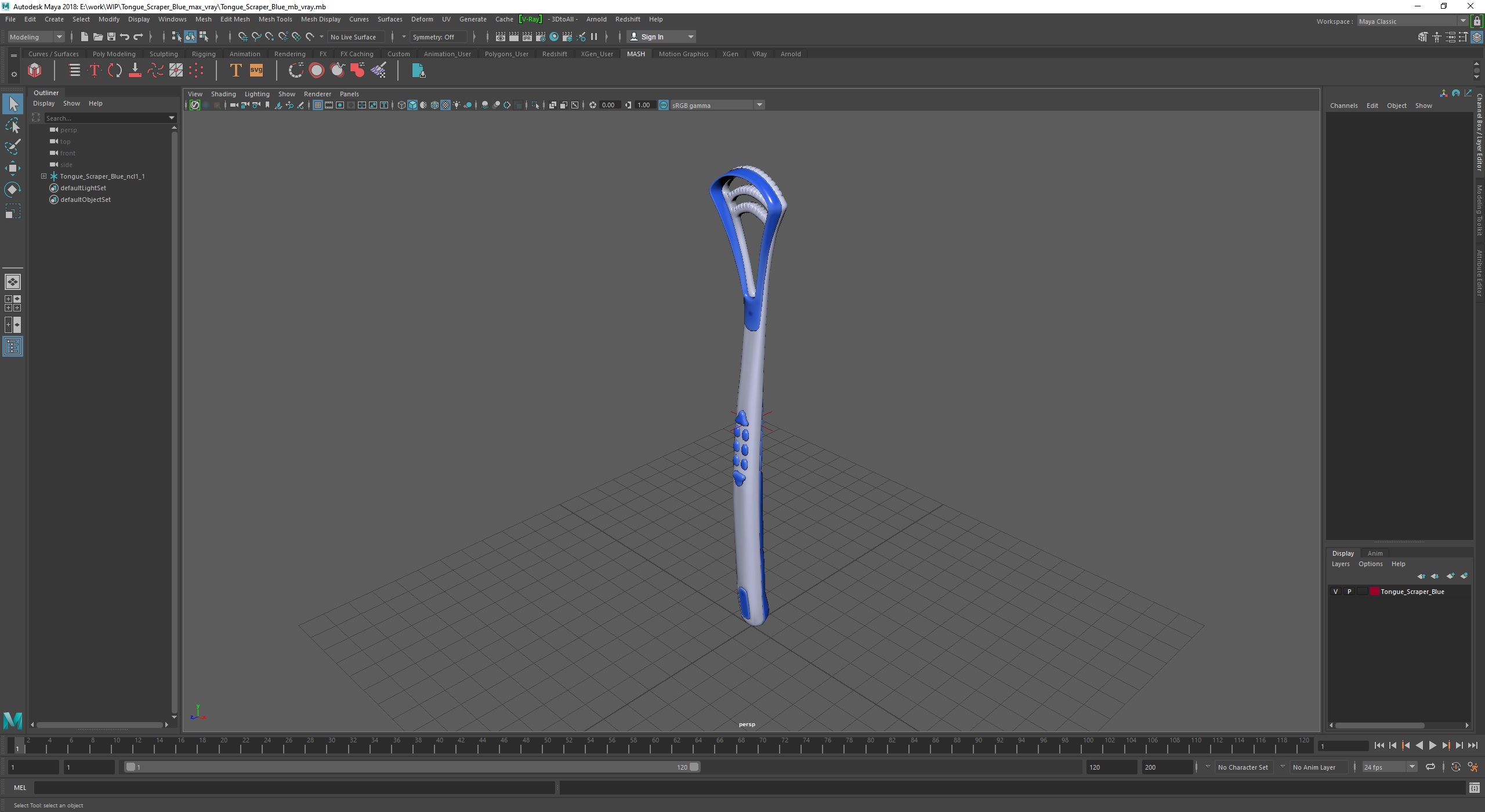Select the arrow Select tool
This screenshot has width=1485, height=812.
pyautogui.click(x=13, y=104)
